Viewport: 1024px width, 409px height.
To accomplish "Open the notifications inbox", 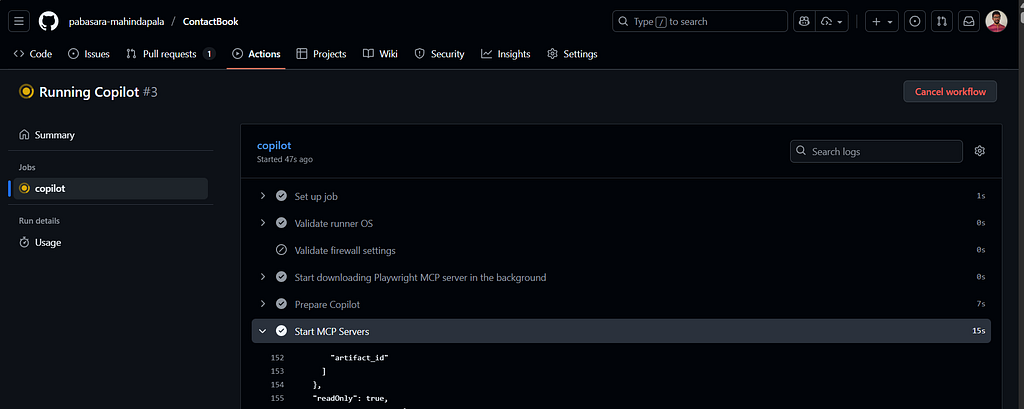I will click(968, 21).
